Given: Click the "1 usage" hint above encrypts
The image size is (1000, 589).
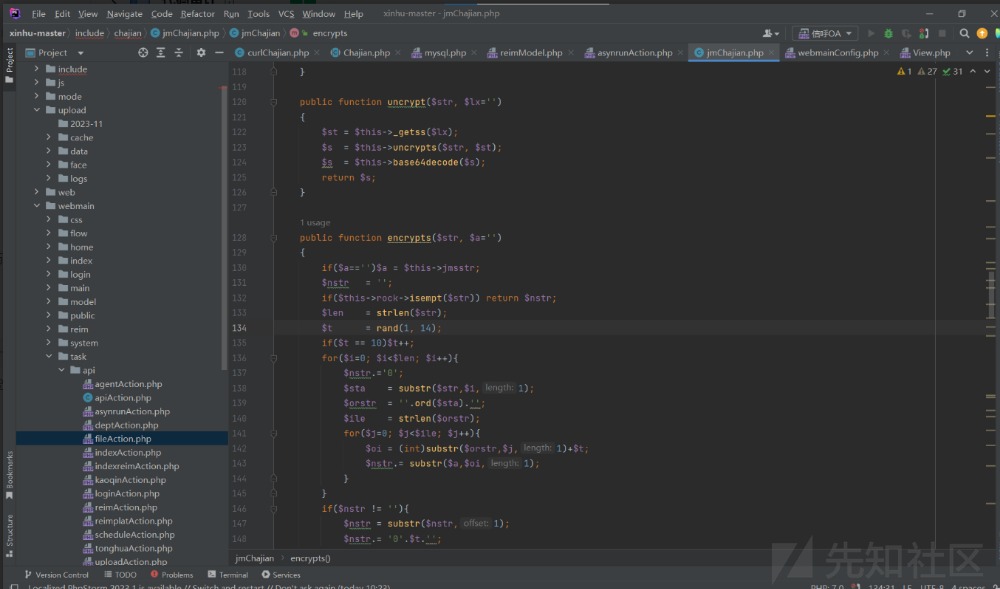Looking at the screenshot, I should tap(315, 222).
